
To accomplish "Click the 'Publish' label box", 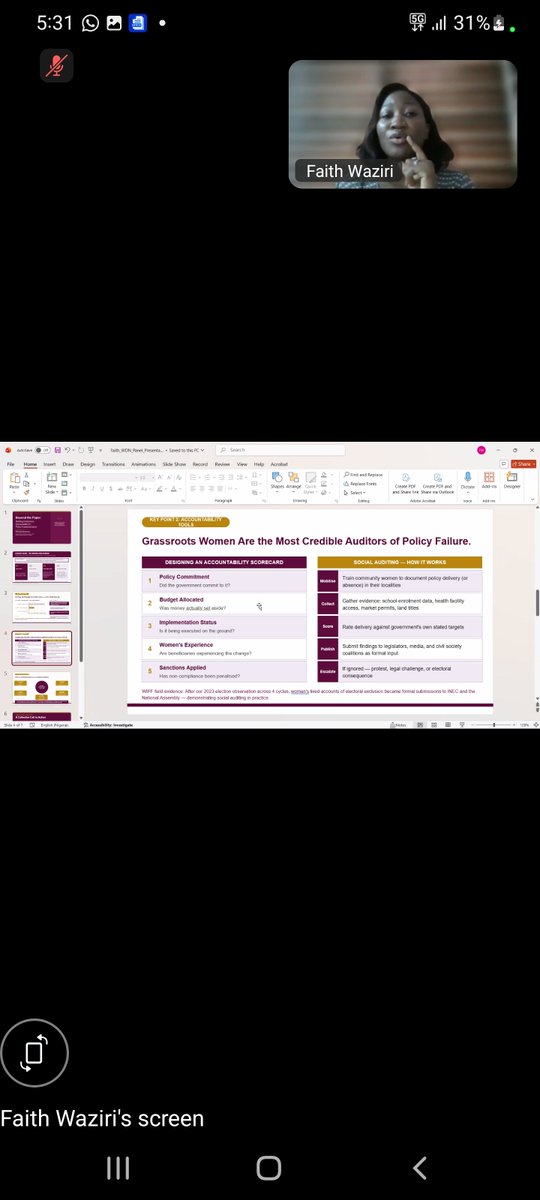I will [x=328, y=648].
